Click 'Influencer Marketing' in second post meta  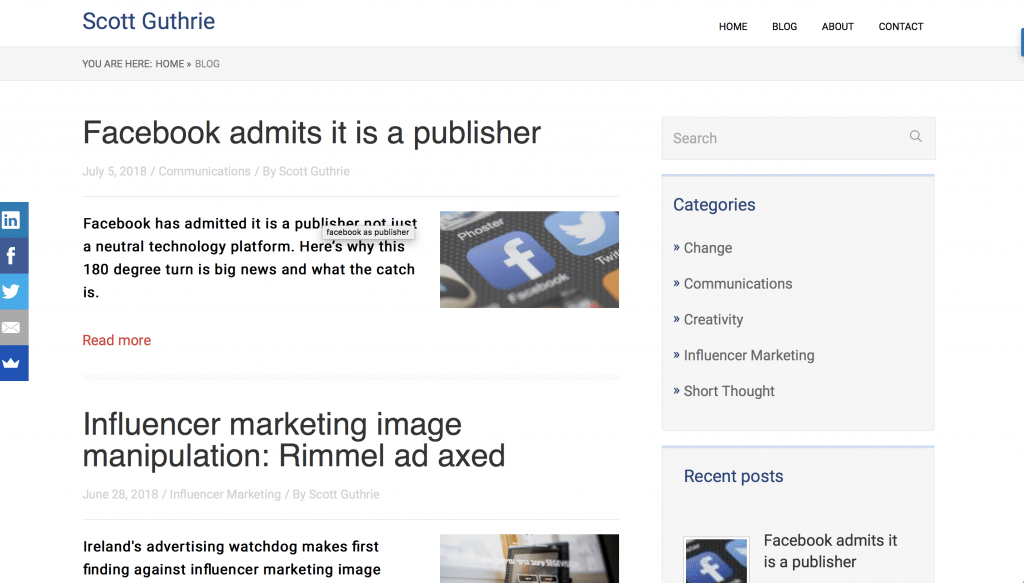click(225, 494)
